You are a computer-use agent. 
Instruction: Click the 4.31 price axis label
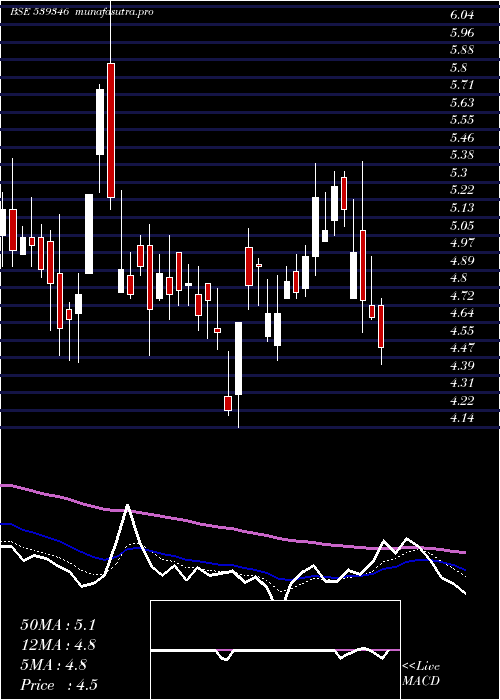click(x=462, y=383)
